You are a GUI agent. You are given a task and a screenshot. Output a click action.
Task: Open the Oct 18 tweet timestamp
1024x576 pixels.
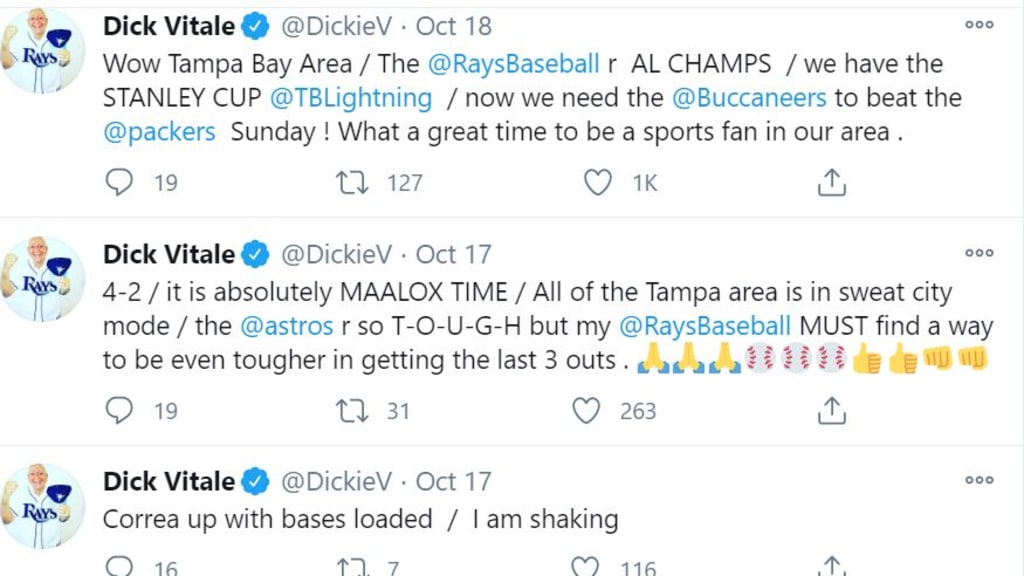(x=453, y=27)
